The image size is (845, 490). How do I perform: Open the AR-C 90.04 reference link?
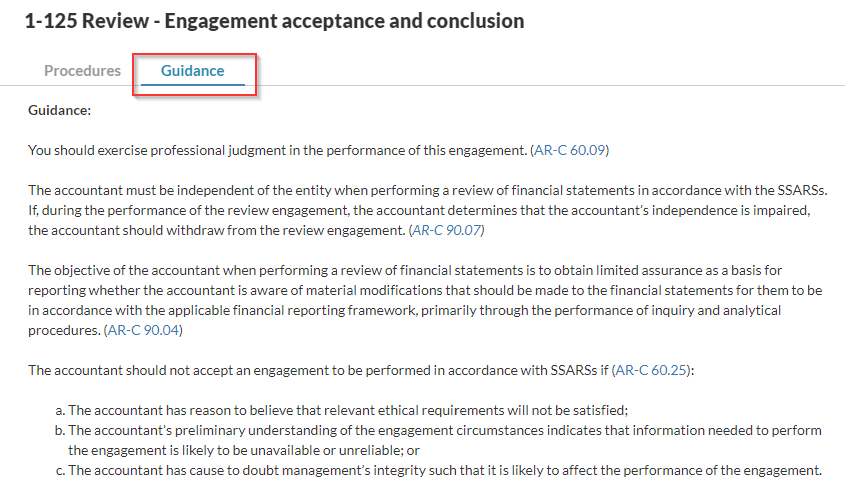coord(144,330)
